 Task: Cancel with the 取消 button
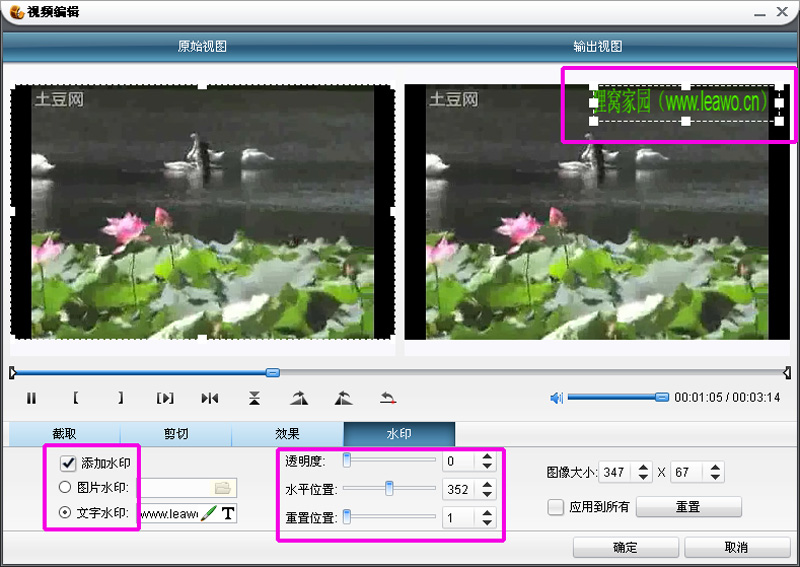click(x=737, y=547)
